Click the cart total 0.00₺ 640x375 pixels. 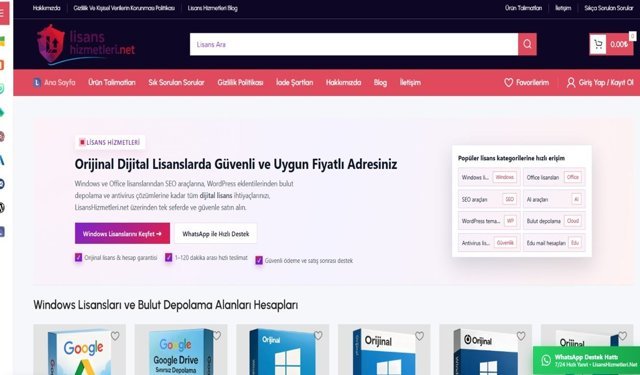point(619,44)
